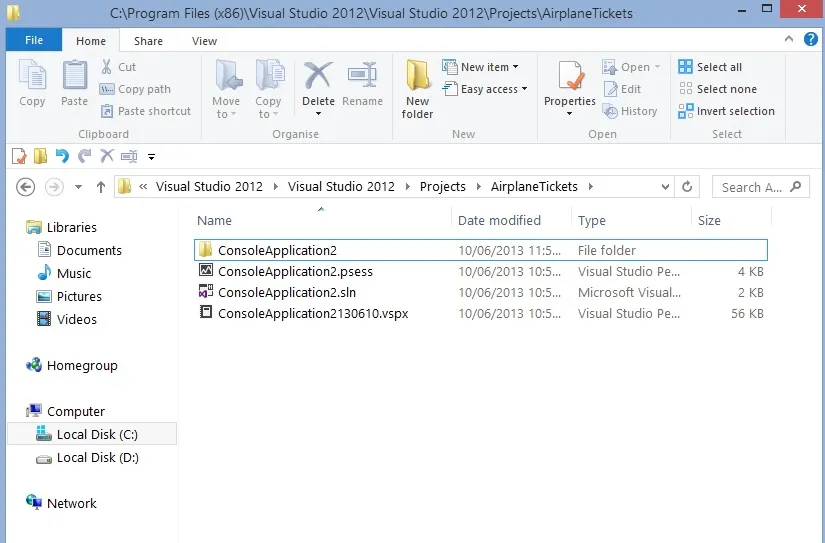The height and width of the screenshot is (543, 825).
Task: Select ConsoleApplication2.psess file
Action: [481, 271]
